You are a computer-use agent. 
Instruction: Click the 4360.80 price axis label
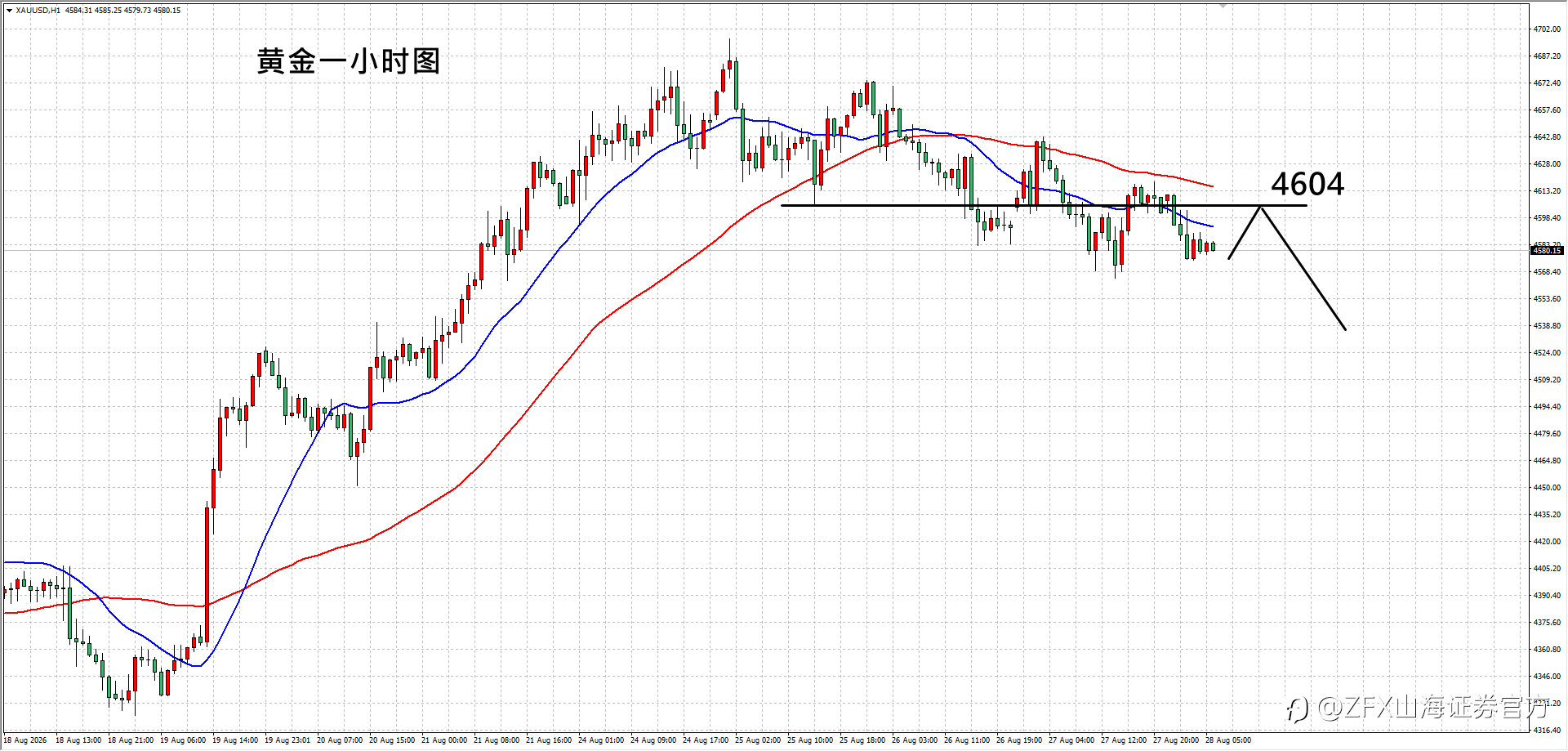coord(1547,650)
